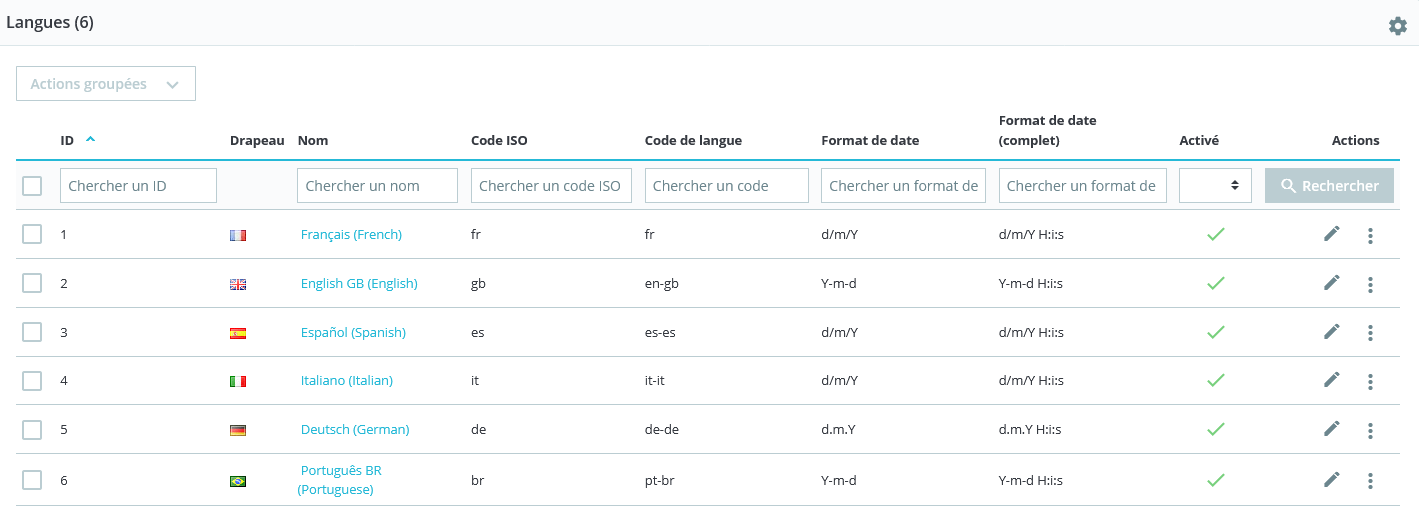1419x523 pixels.
Task: Click three-dot menu for Italiano row
Action: (x=1370, y=382)
